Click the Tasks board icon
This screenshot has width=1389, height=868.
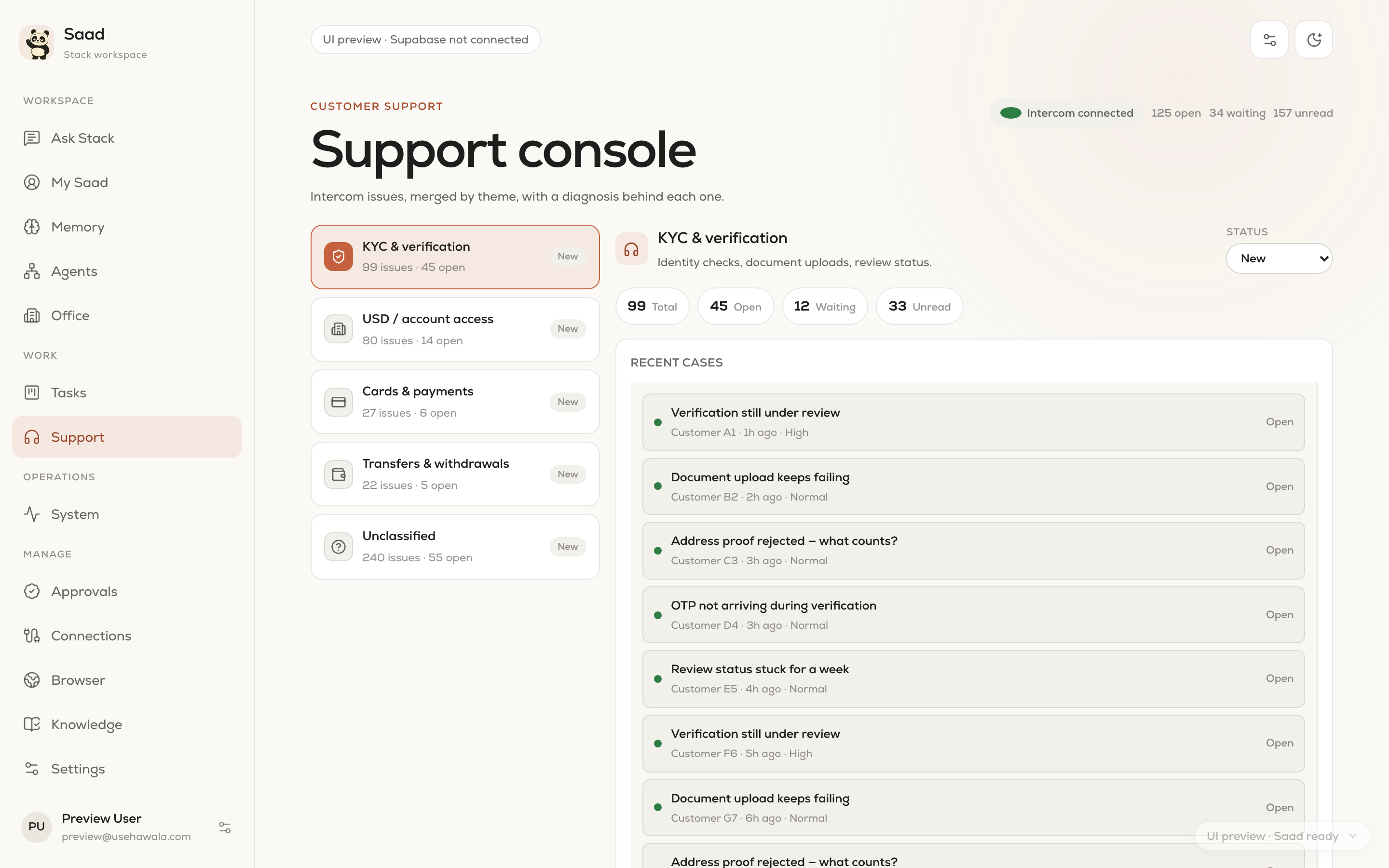point(31,393)
